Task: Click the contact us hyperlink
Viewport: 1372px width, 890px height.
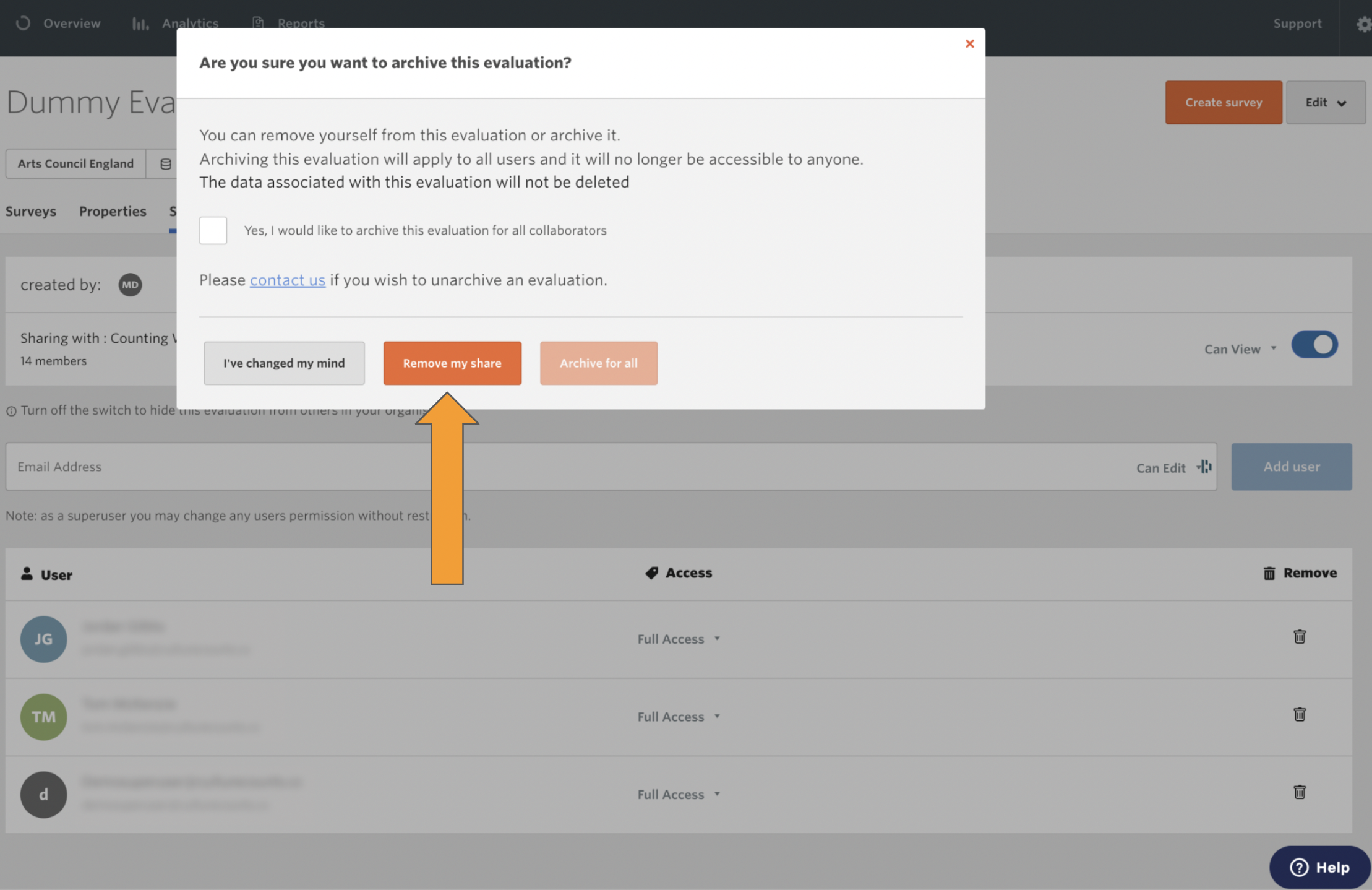Action: tap(288, 279)
